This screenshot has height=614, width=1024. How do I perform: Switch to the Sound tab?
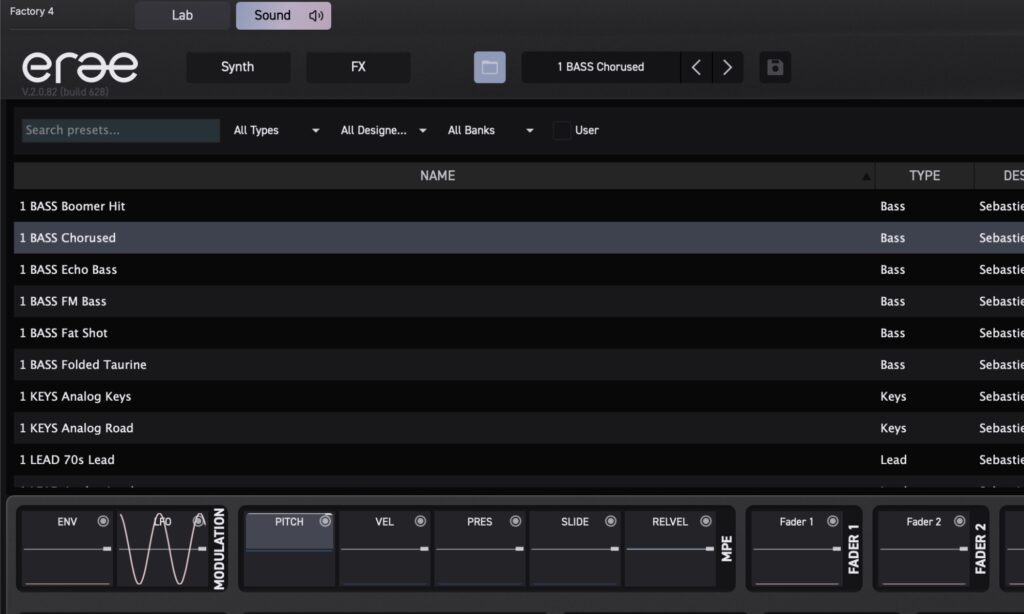(x=283, y=16)
